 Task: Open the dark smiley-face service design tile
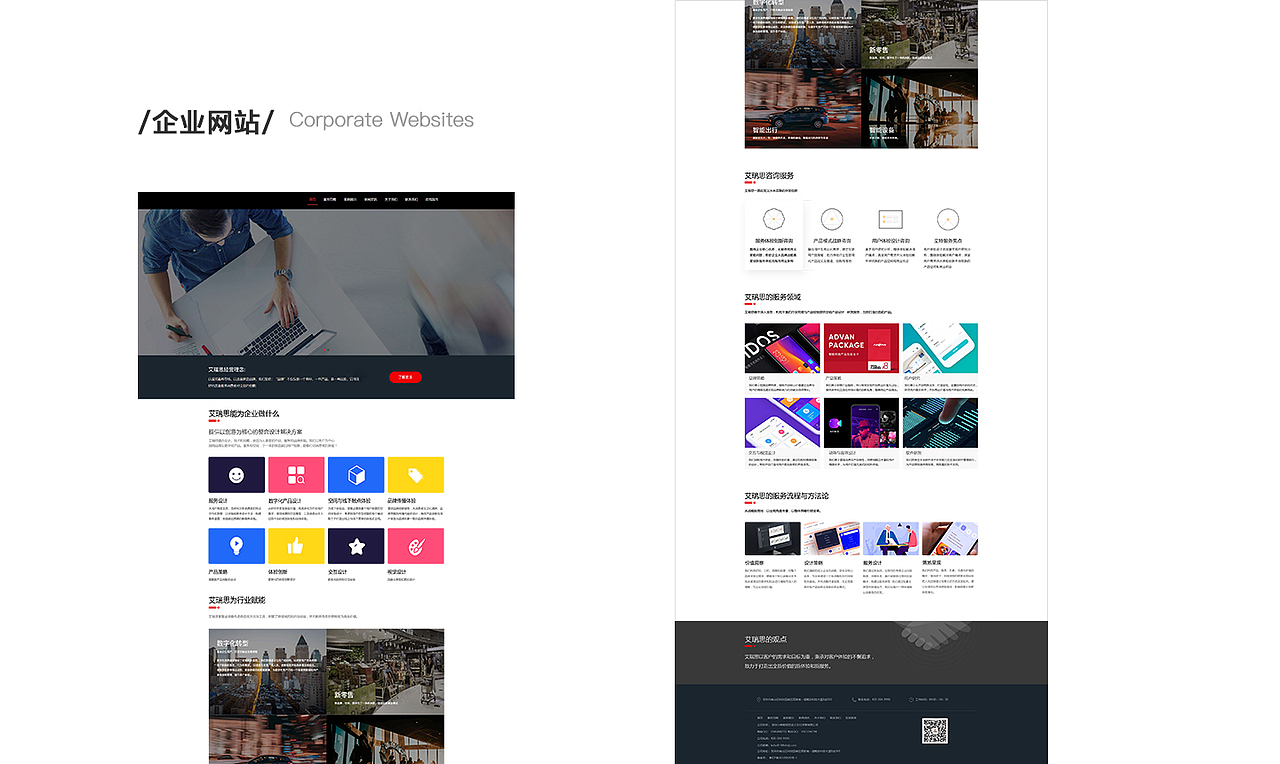pos(236,475)
